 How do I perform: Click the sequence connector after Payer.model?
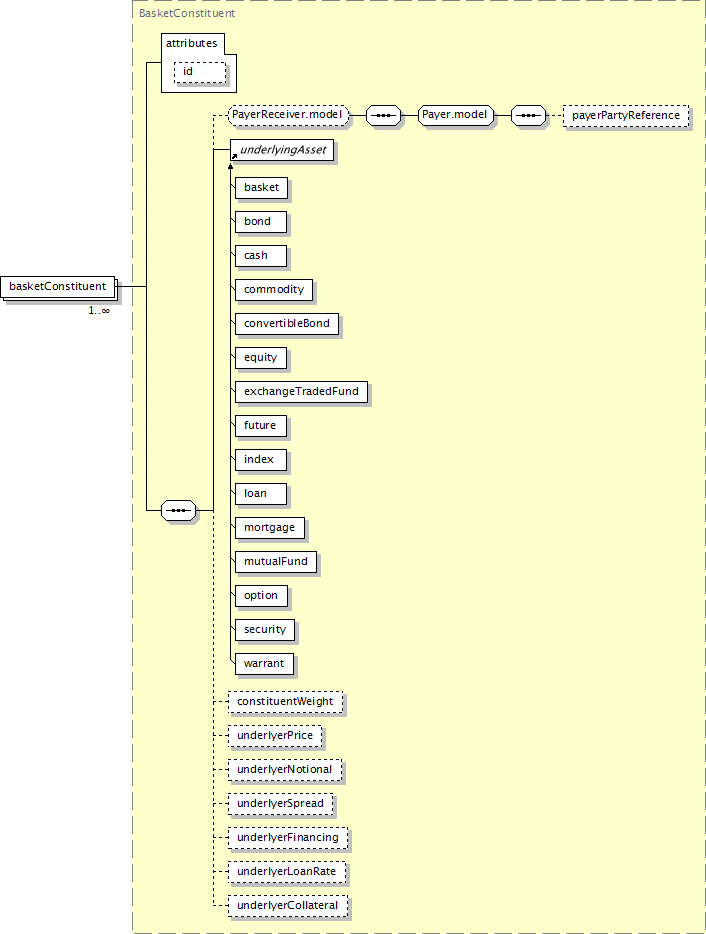point(528,116)
